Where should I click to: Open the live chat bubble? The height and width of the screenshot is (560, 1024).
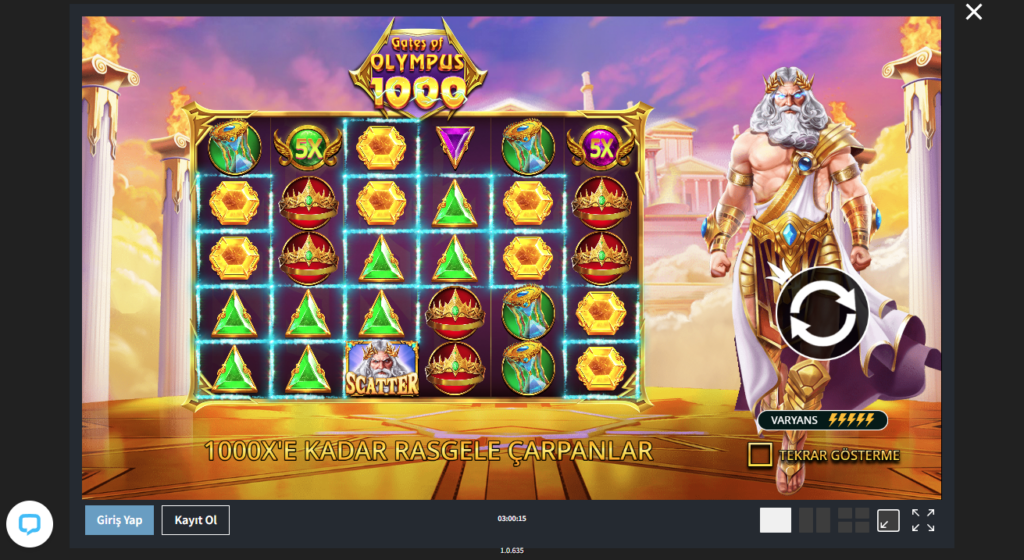29,523
